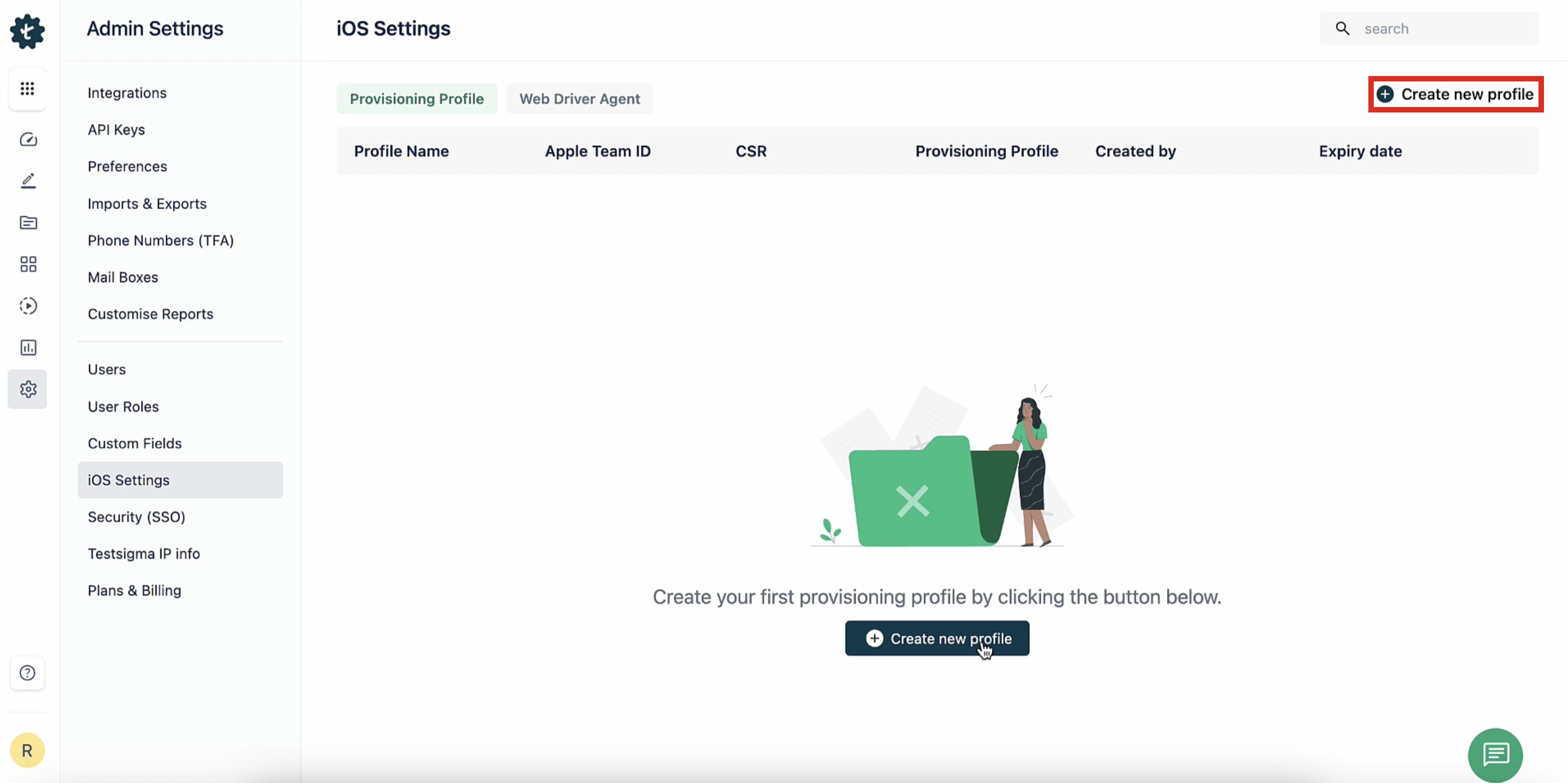Viewport: 1568px width, 783px height.
Task: Click the Testsigma gear logo
Action: coord(27,31)
